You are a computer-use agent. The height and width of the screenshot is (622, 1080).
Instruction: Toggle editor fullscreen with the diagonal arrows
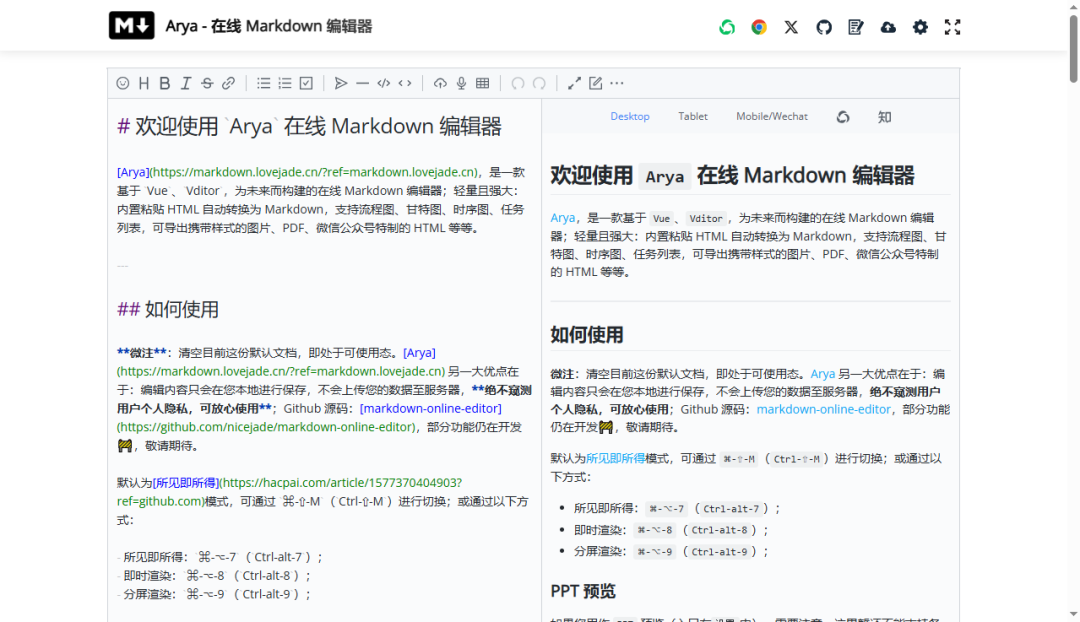(x=574, y=83)
